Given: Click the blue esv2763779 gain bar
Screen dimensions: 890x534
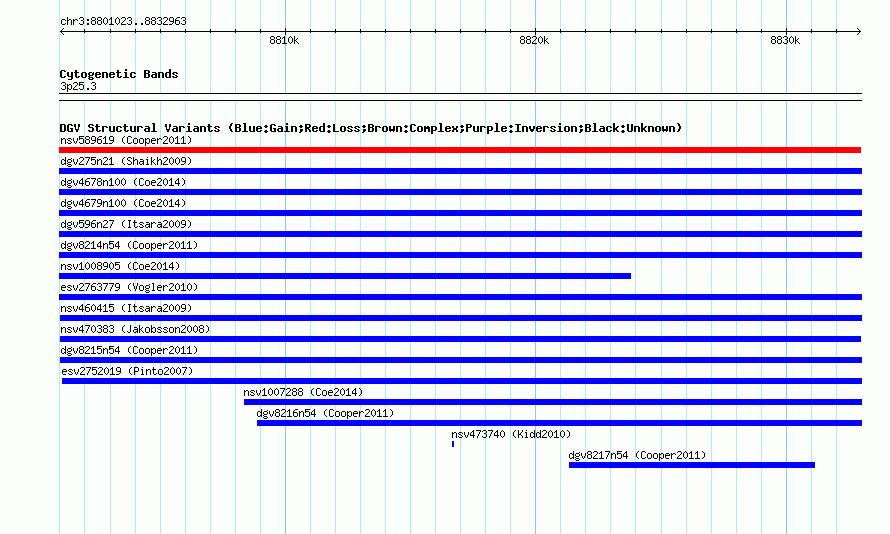Looking at the screenshot, I should pos(460,297).
